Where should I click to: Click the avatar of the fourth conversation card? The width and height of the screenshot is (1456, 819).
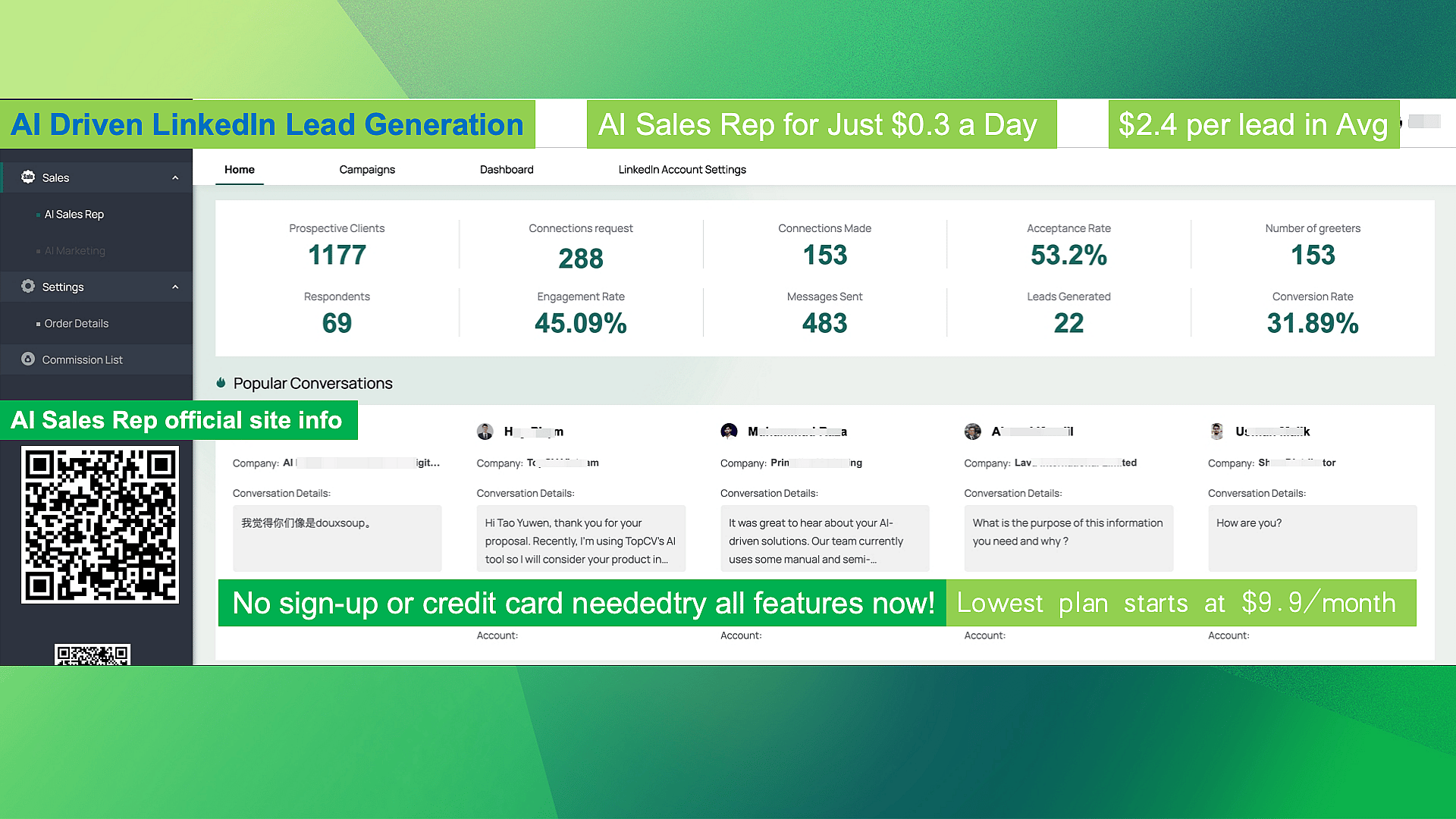click(x=973, y=431)
